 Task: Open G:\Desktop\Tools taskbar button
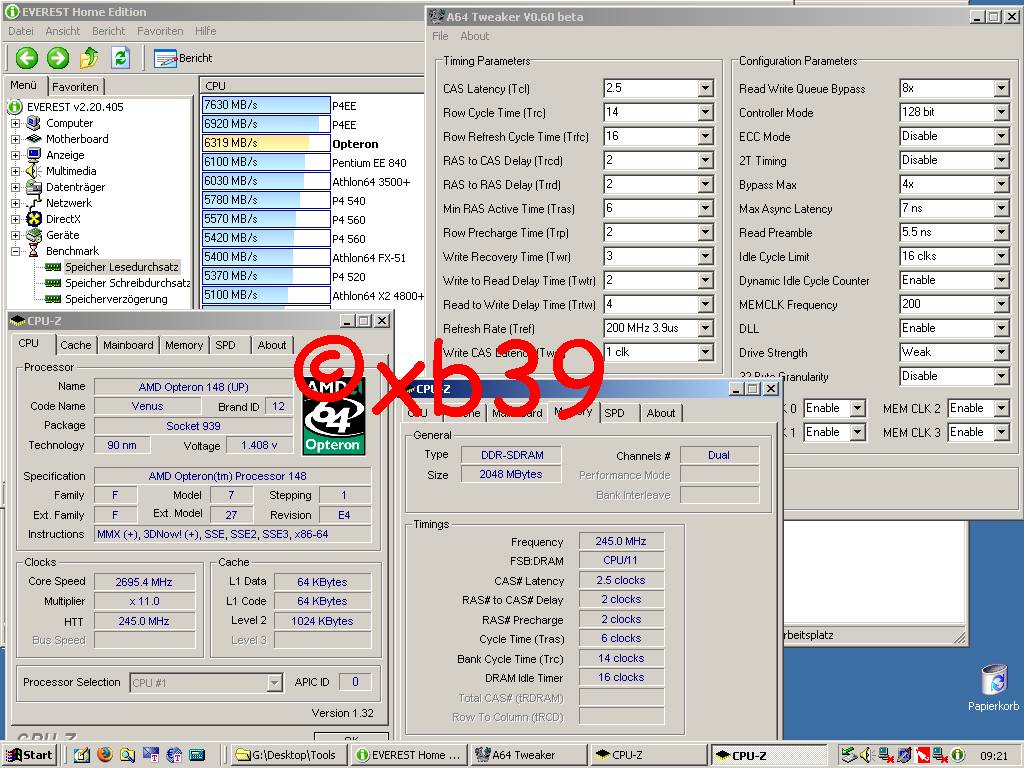[288, 755]
